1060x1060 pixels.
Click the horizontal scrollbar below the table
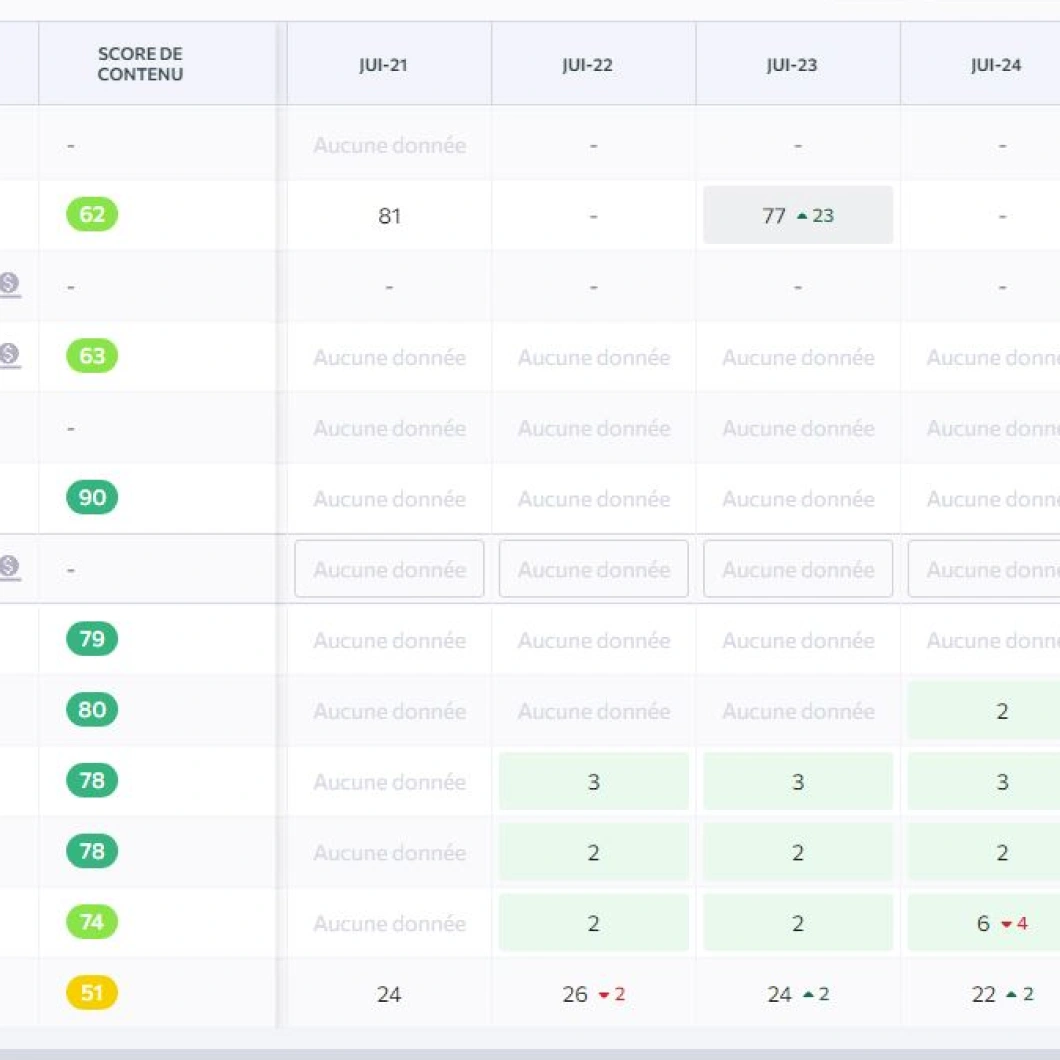coord(530,1054)
